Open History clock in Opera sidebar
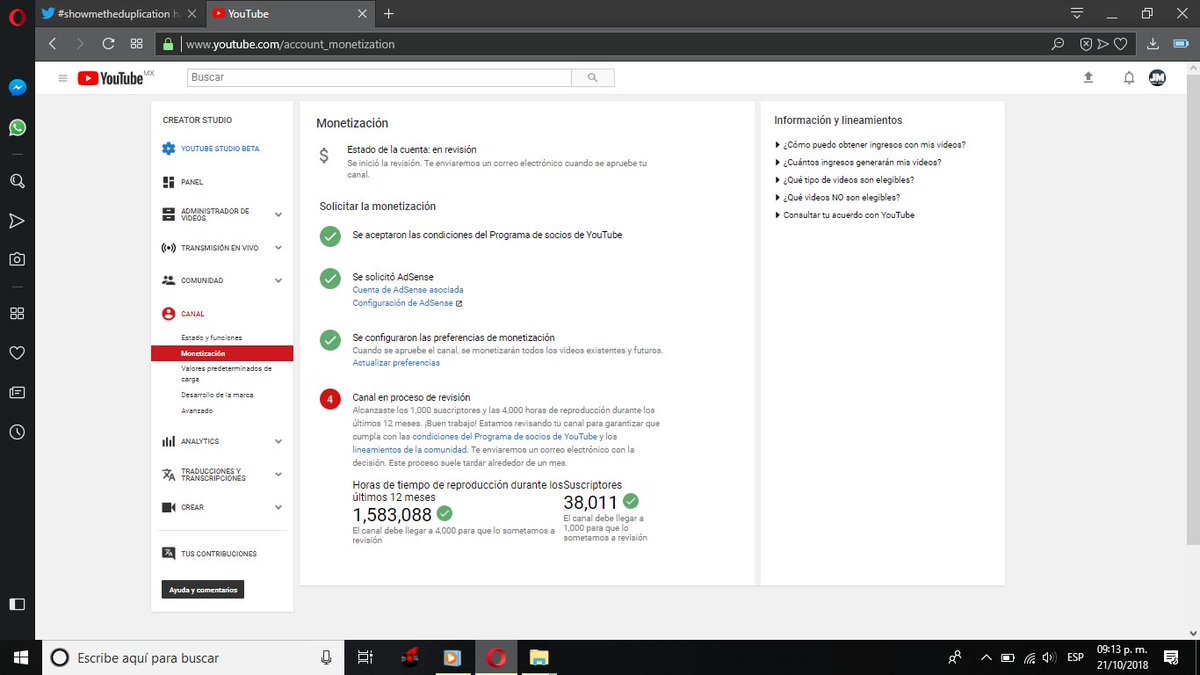Screen dimensions: 1200x675 tap(17, 432)
